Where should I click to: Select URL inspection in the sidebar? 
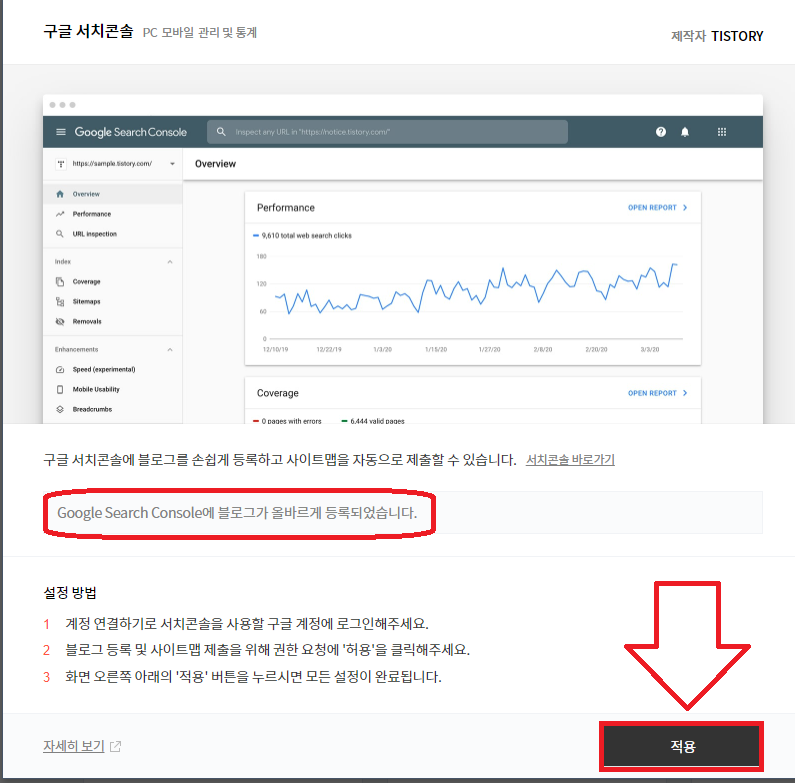(x=112, y=234)
